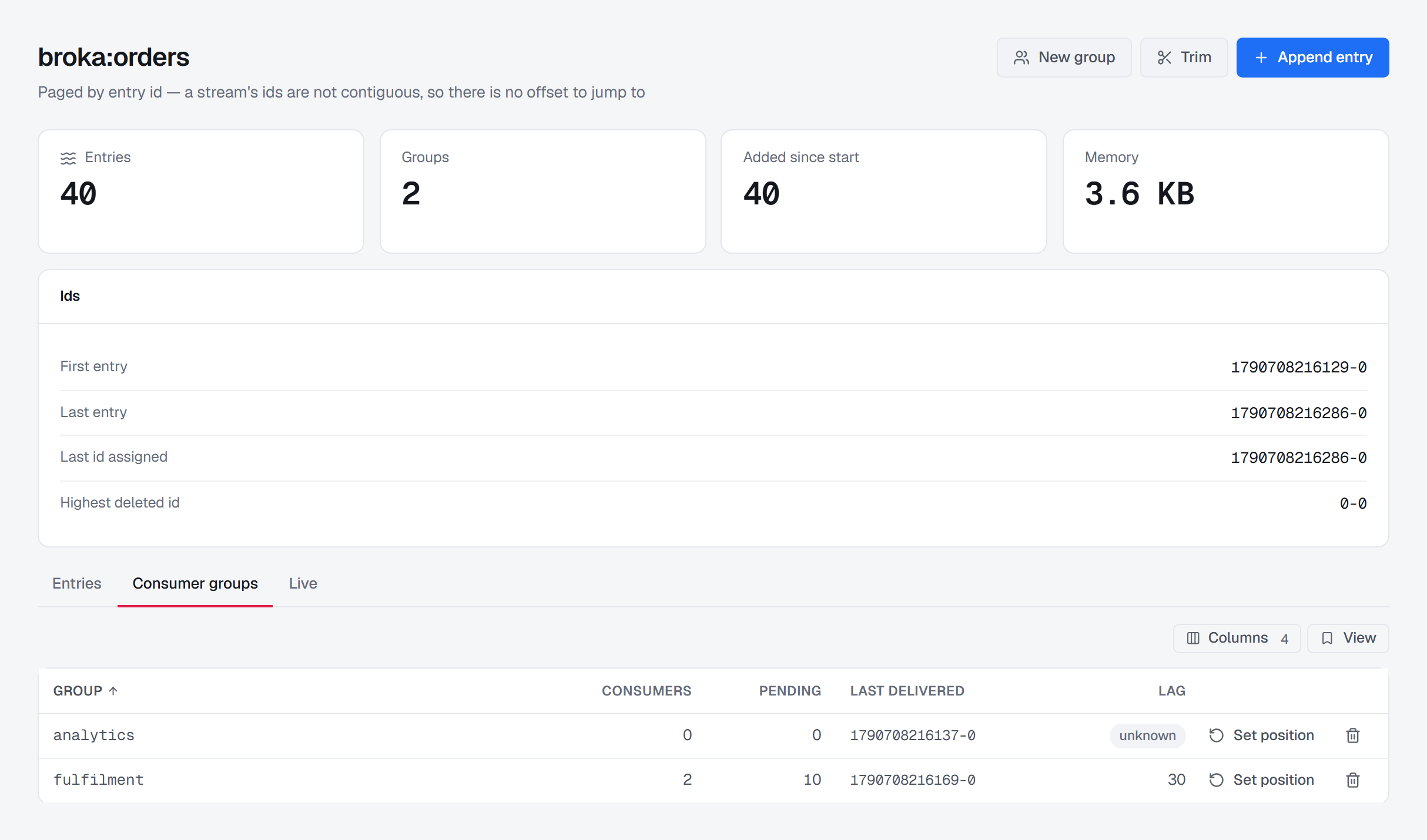Sort by LAST DELIVERED column header

(x=907, y=691)
